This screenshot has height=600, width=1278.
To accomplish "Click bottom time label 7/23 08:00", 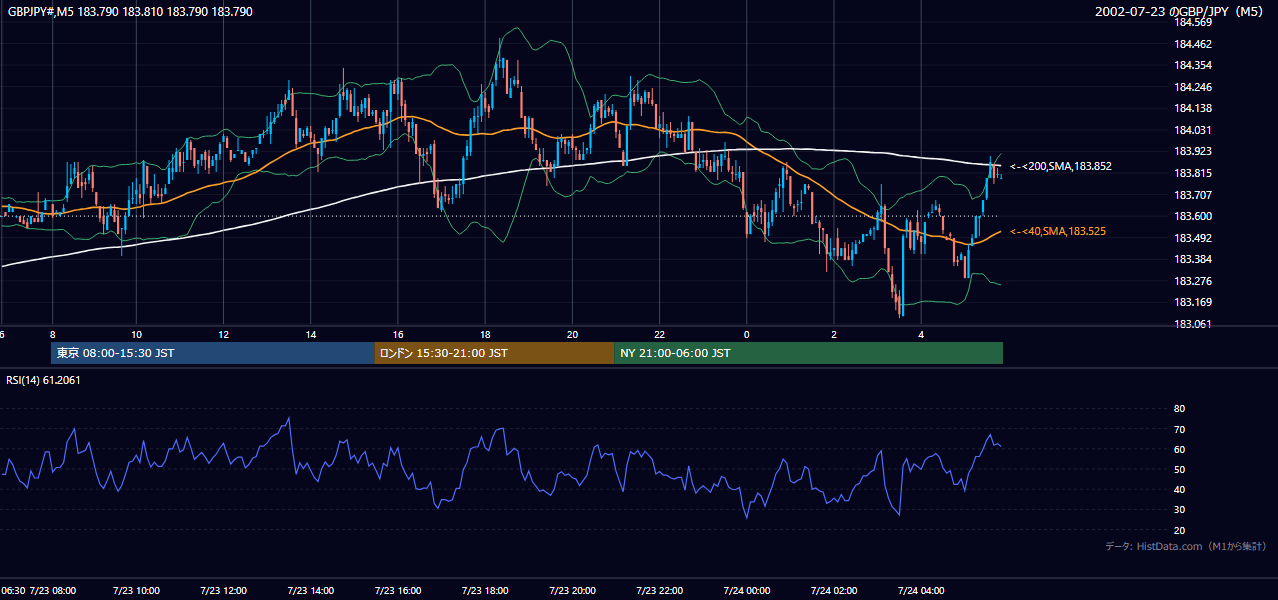I will pos(53,590).
